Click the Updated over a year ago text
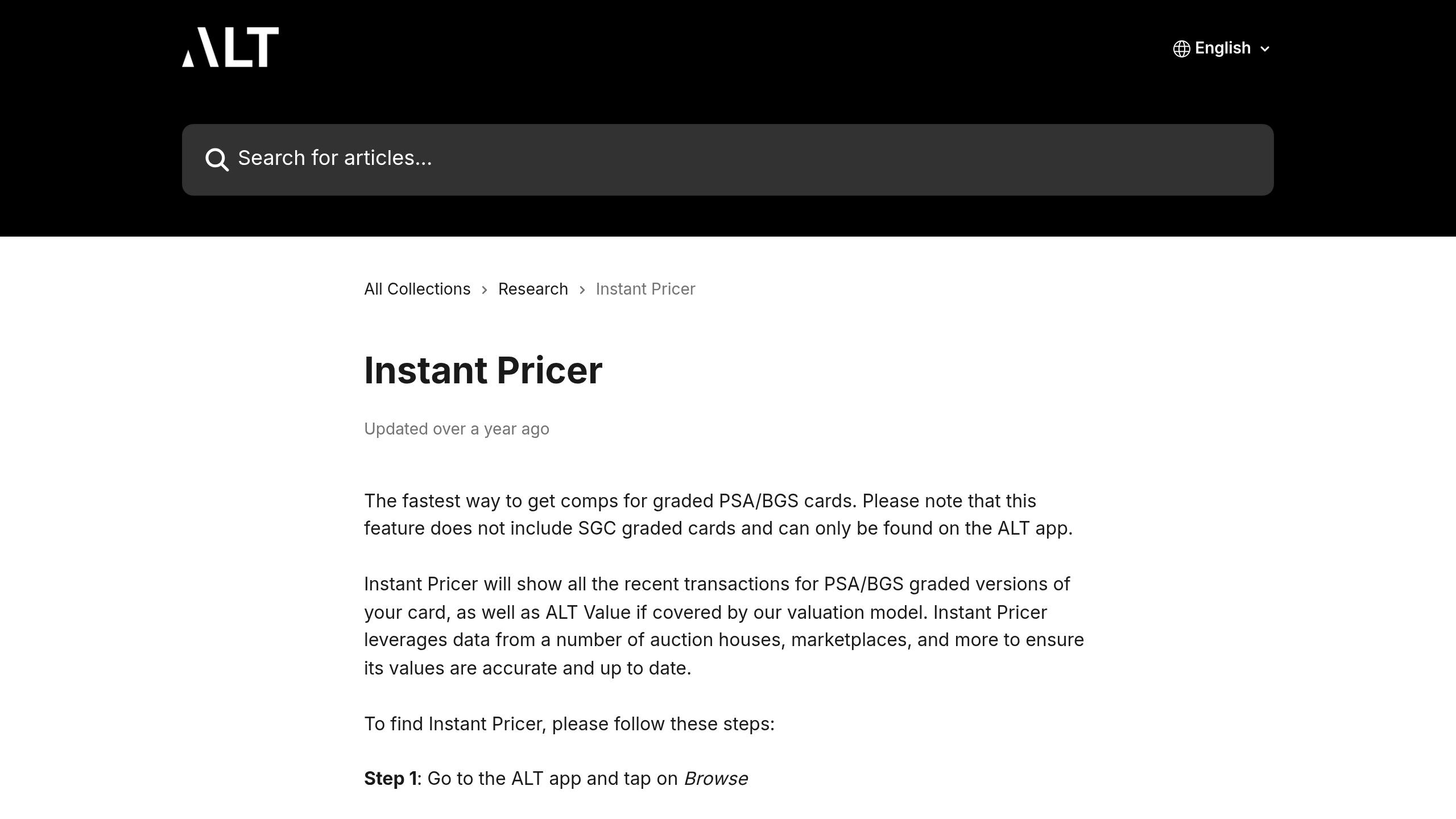1456x819 pixels. pyautogui.click(x=456, y=429)
